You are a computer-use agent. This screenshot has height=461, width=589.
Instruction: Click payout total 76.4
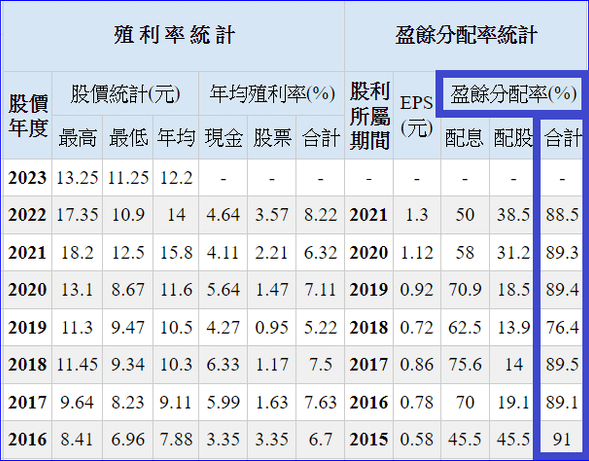[x=562, y=328]
